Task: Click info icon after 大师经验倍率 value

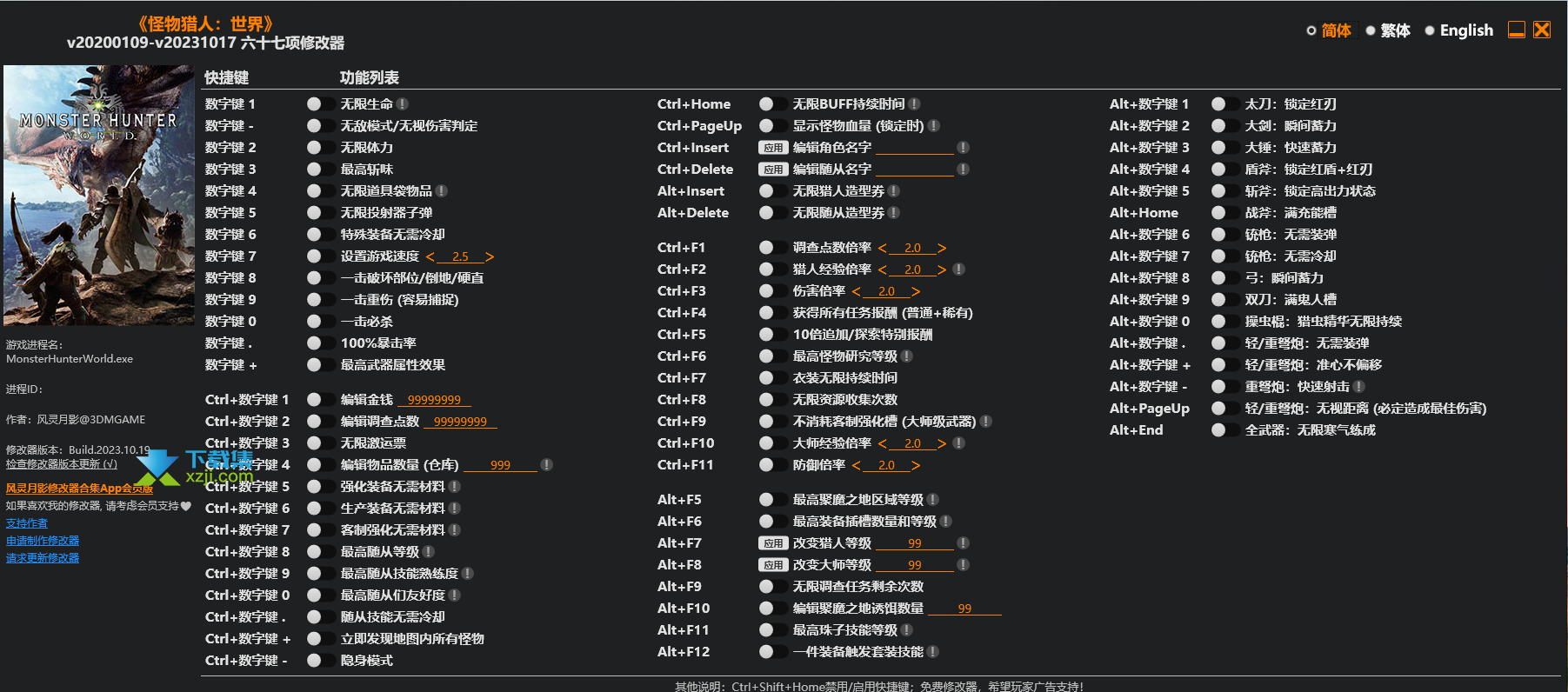Action: pos(958,443)
